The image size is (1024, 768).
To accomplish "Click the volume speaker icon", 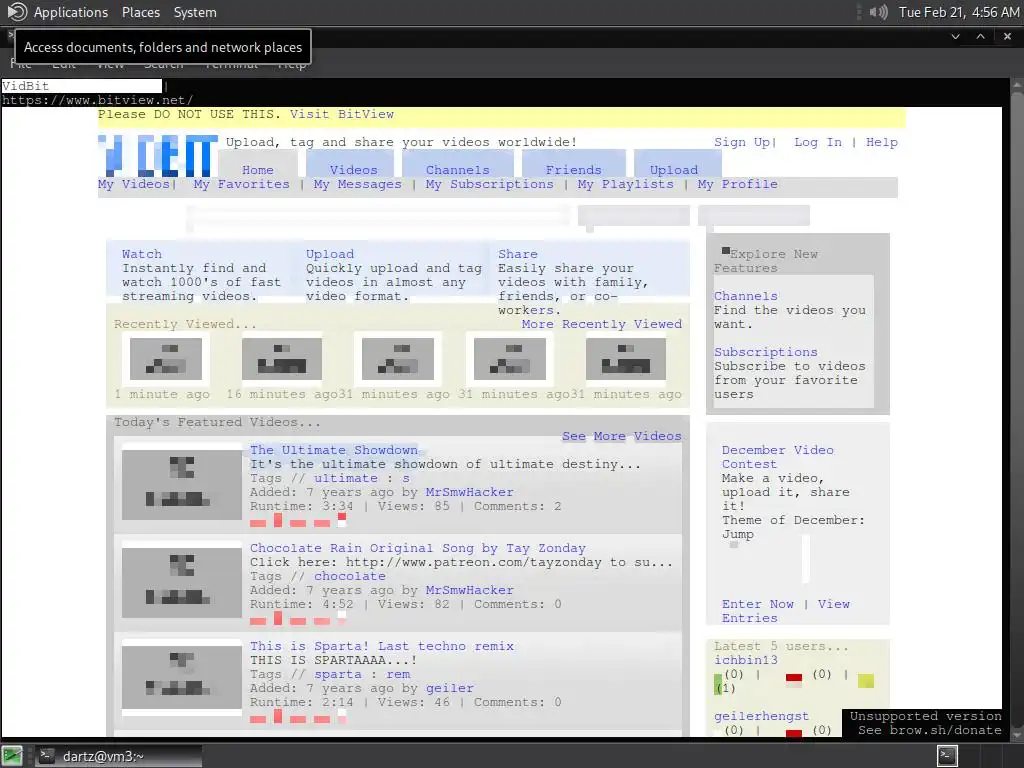I will pos(878,12).
